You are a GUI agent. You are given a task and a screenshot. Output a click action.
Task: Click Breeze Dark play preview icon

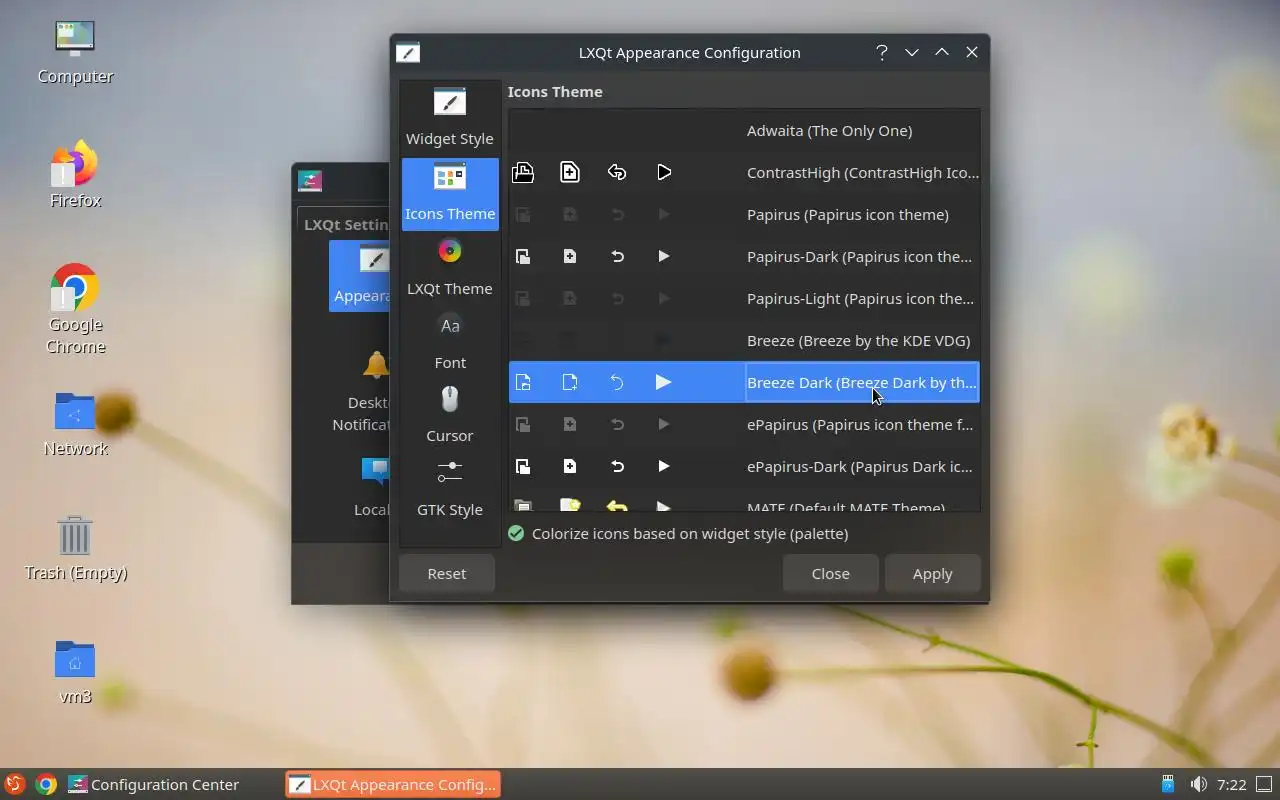(663, 382)
